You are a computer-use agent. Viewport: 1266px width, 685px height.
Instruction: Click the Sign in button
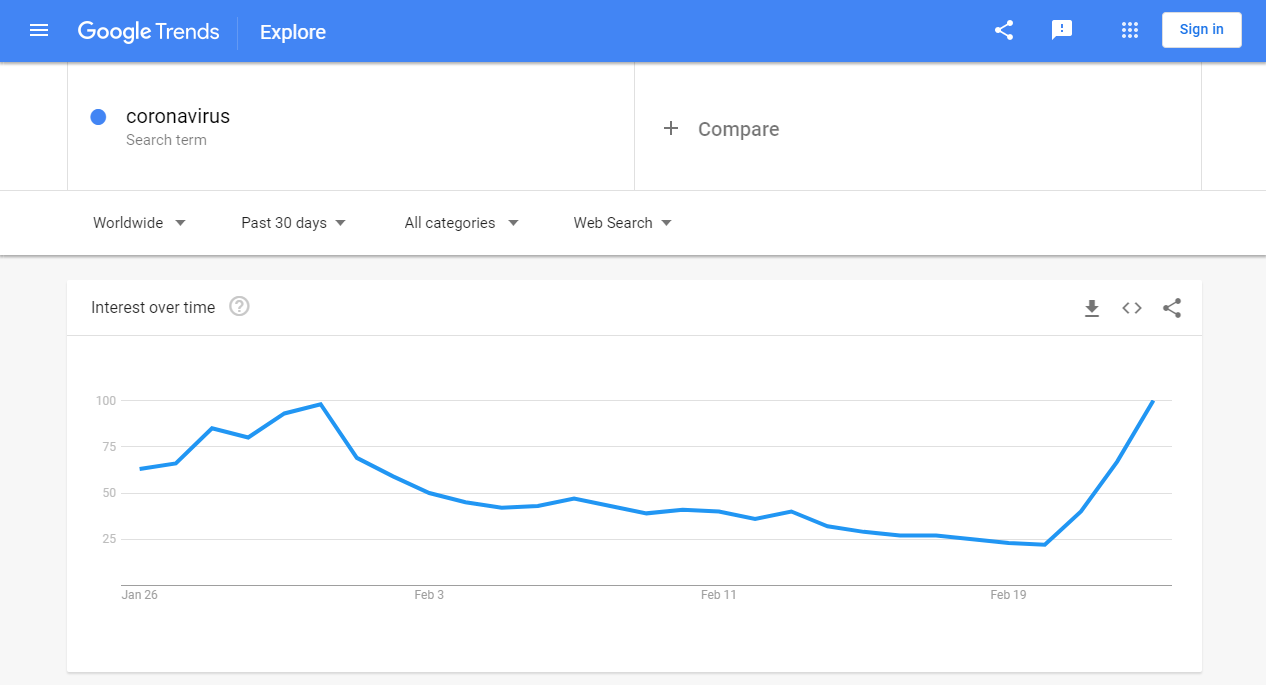coord(1202,30)
